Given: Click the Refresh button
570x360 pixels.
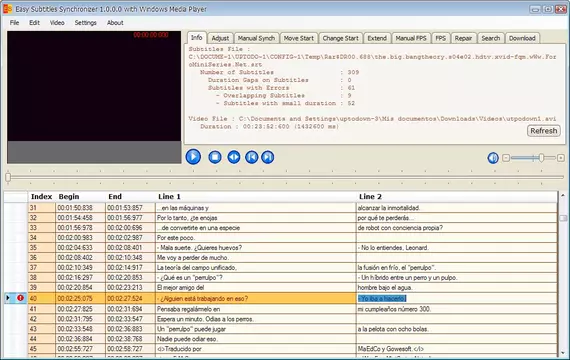Looking at the screenshot, I should (x=543, y=131).
